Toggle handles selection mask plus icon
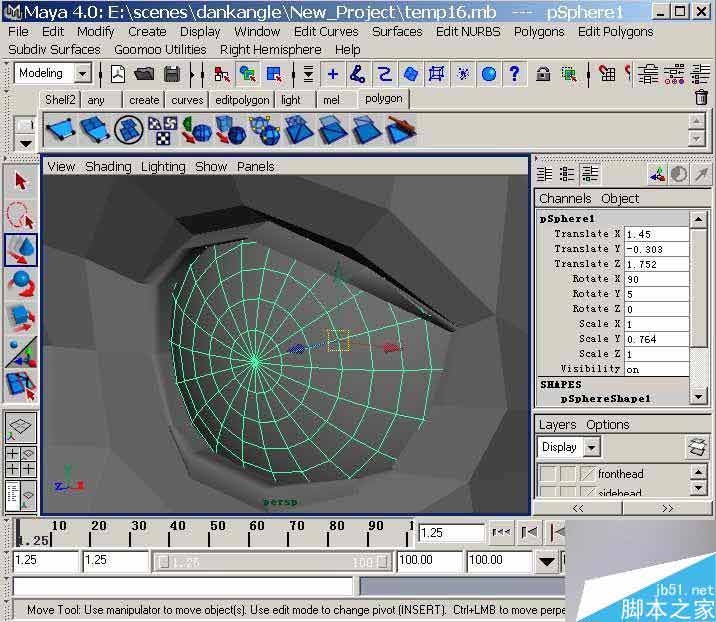The width and height of the screenshot is (716, 622). pos(333,74)
